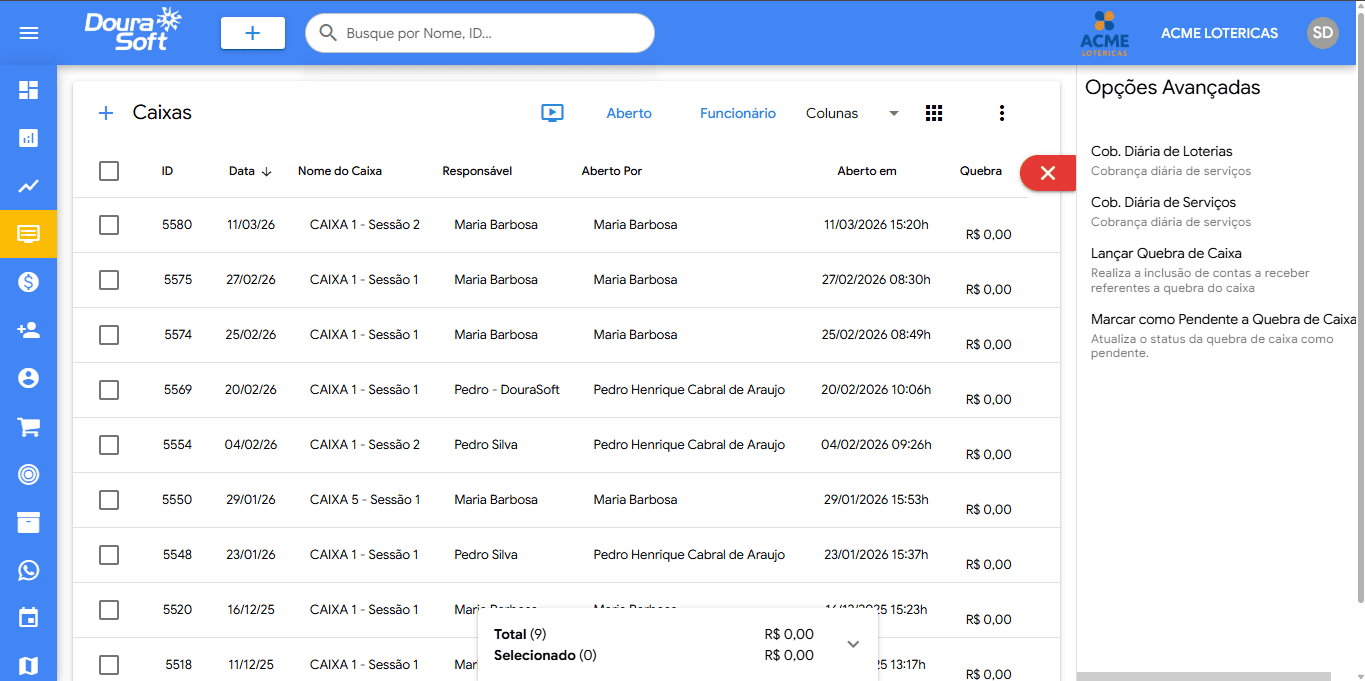The width and height of the screenshot is (1365, 681).
Task: Open the hamburger navigation menu
Action: tap(29, 33)
